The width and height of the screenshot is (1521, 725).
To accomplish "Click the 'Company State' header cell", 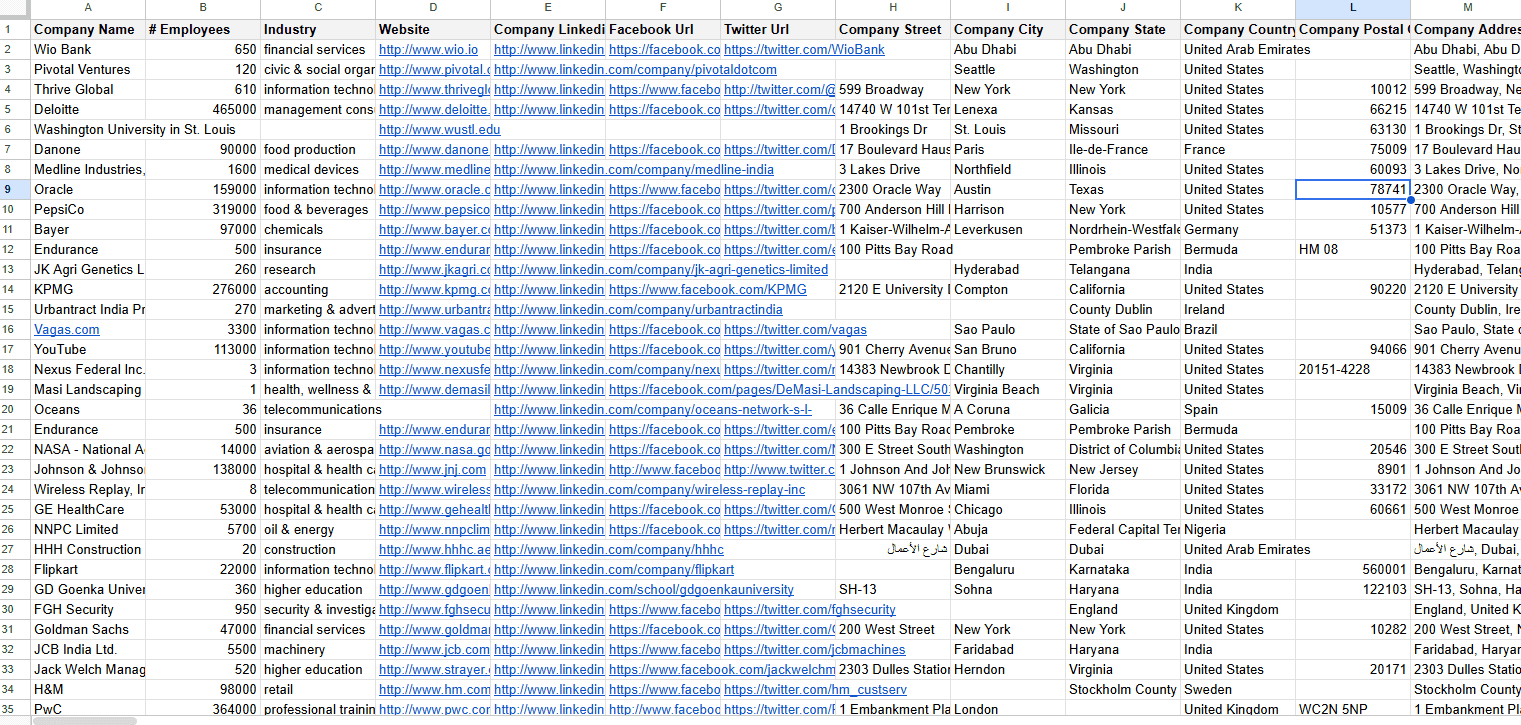I will pos(1123,29).
